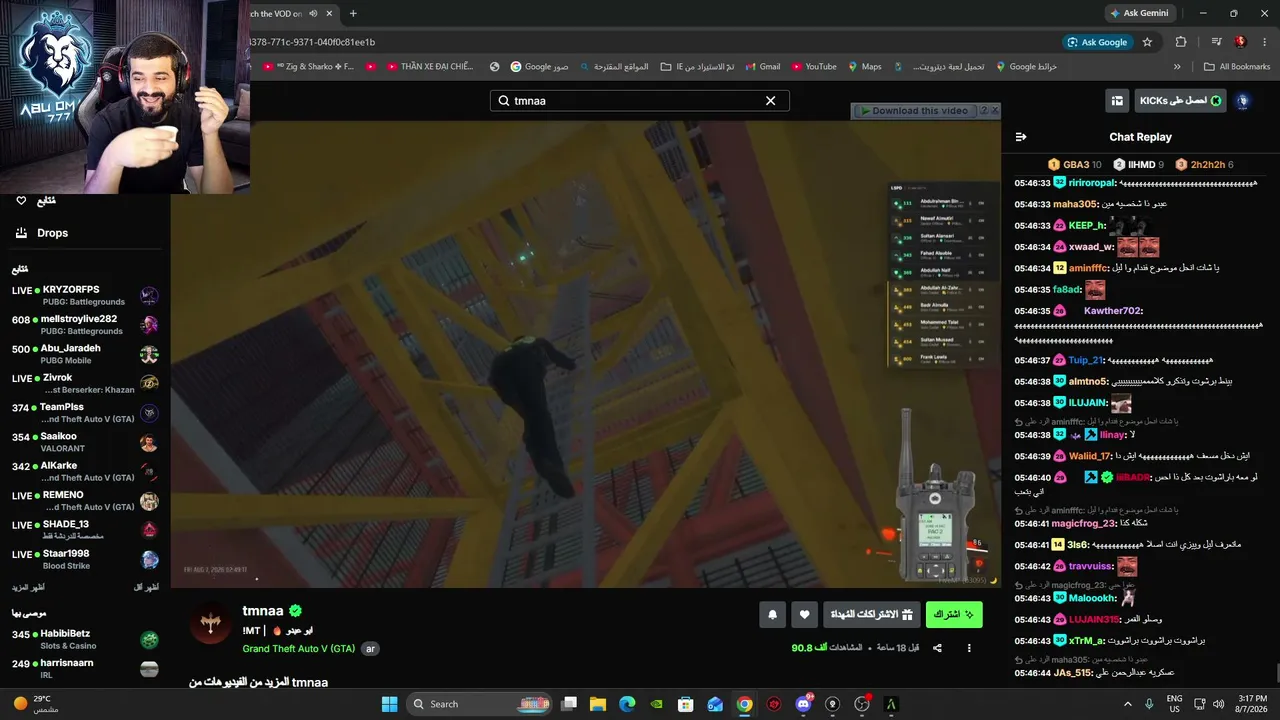1280x720 pixels.
Task: Open the followed heart item in sidebar
Action: click(36, 201)
